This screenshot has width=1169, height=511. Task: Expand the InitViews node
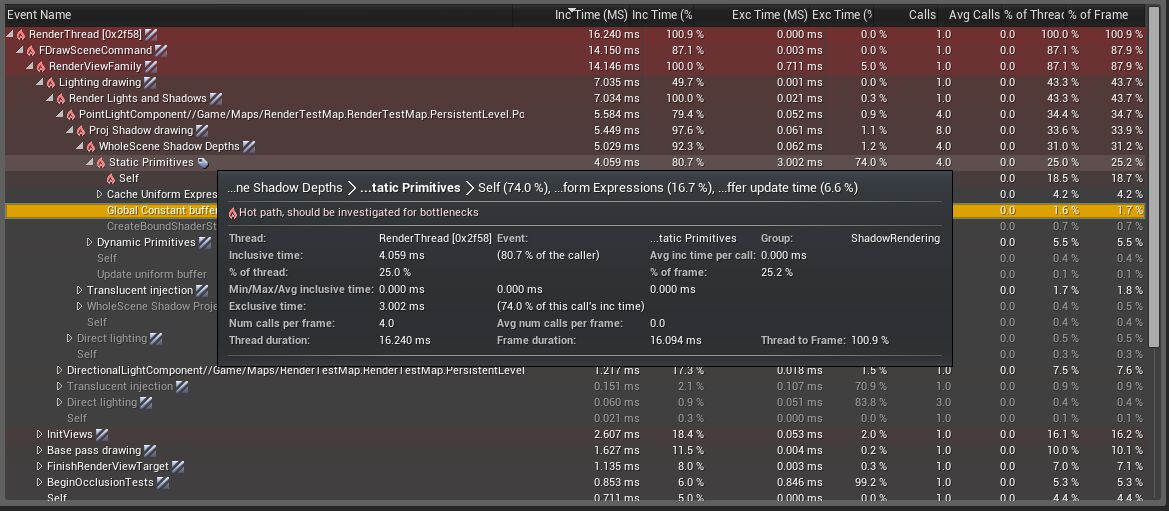[40, 434]
